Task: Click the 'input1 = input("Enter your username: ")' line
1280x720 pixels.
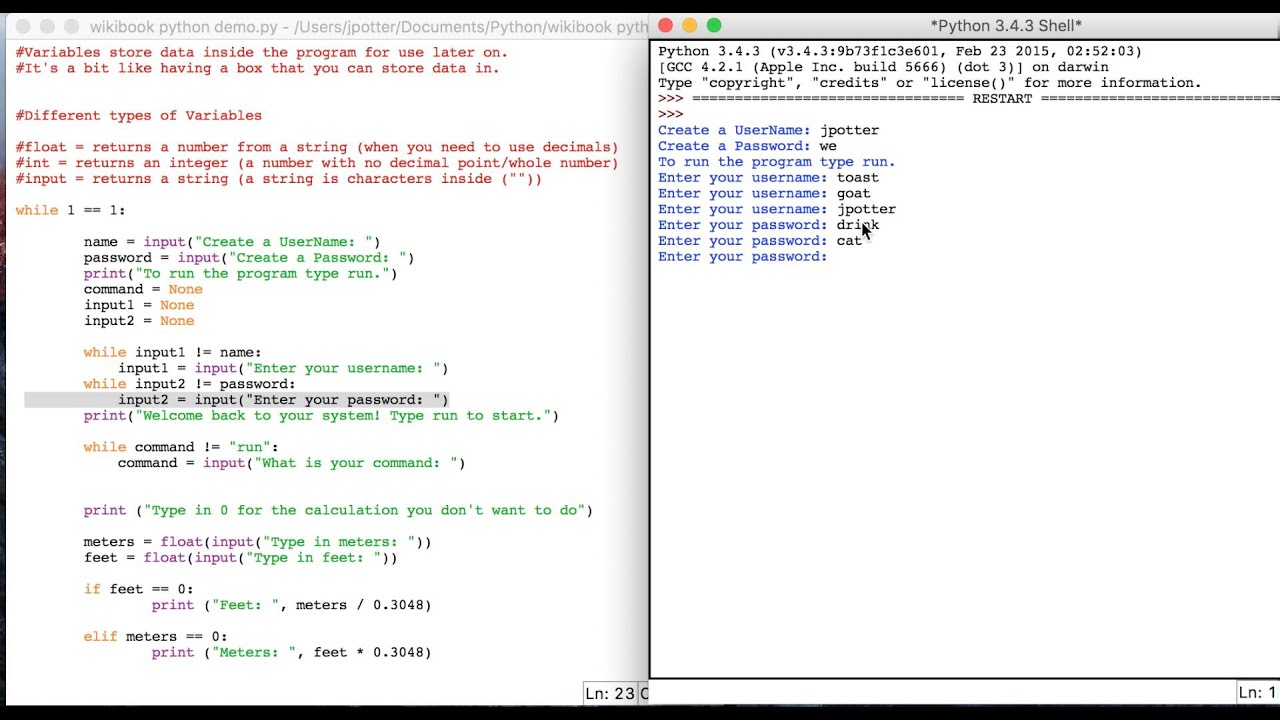Action: click(283, 368)
